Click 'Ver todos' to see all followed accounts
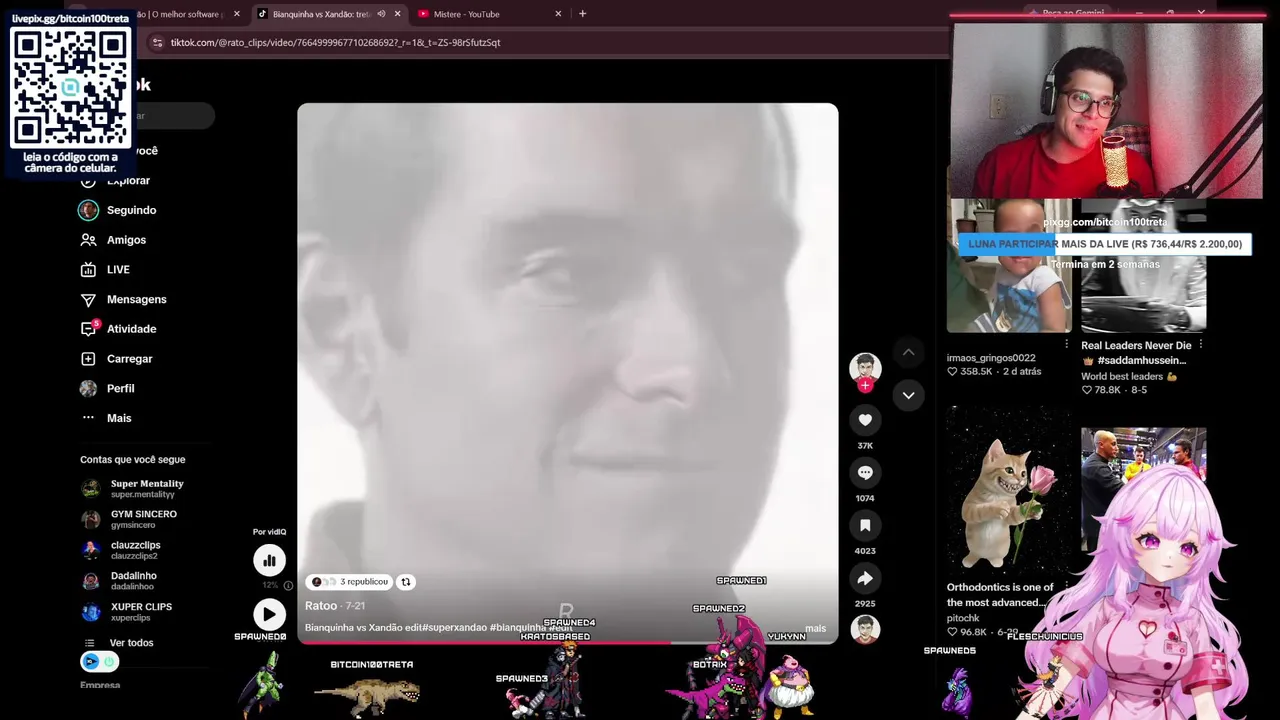 coord(132,643)
